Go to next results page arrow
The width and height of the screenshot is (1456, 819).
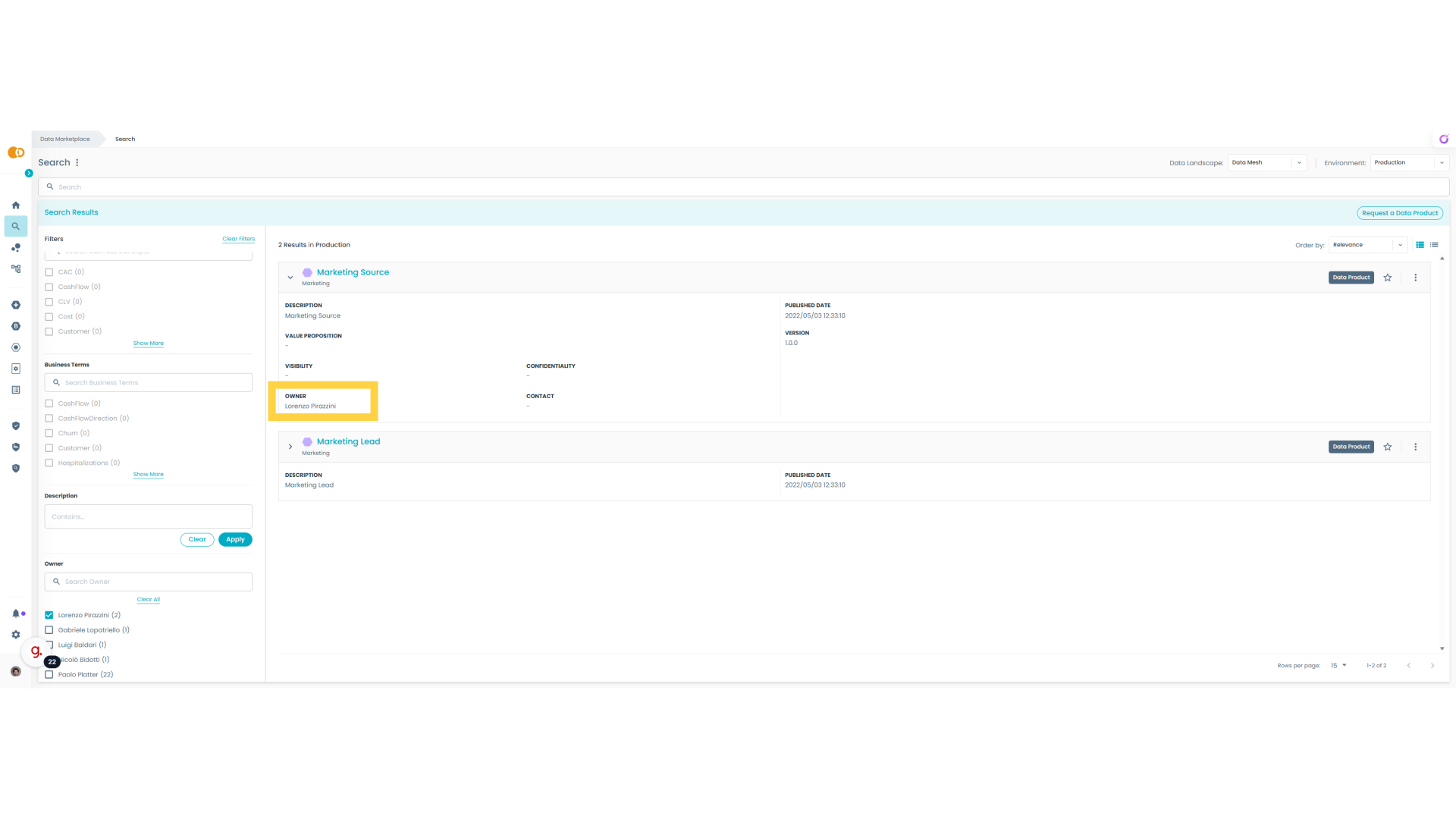click(x=1432, y=666)
